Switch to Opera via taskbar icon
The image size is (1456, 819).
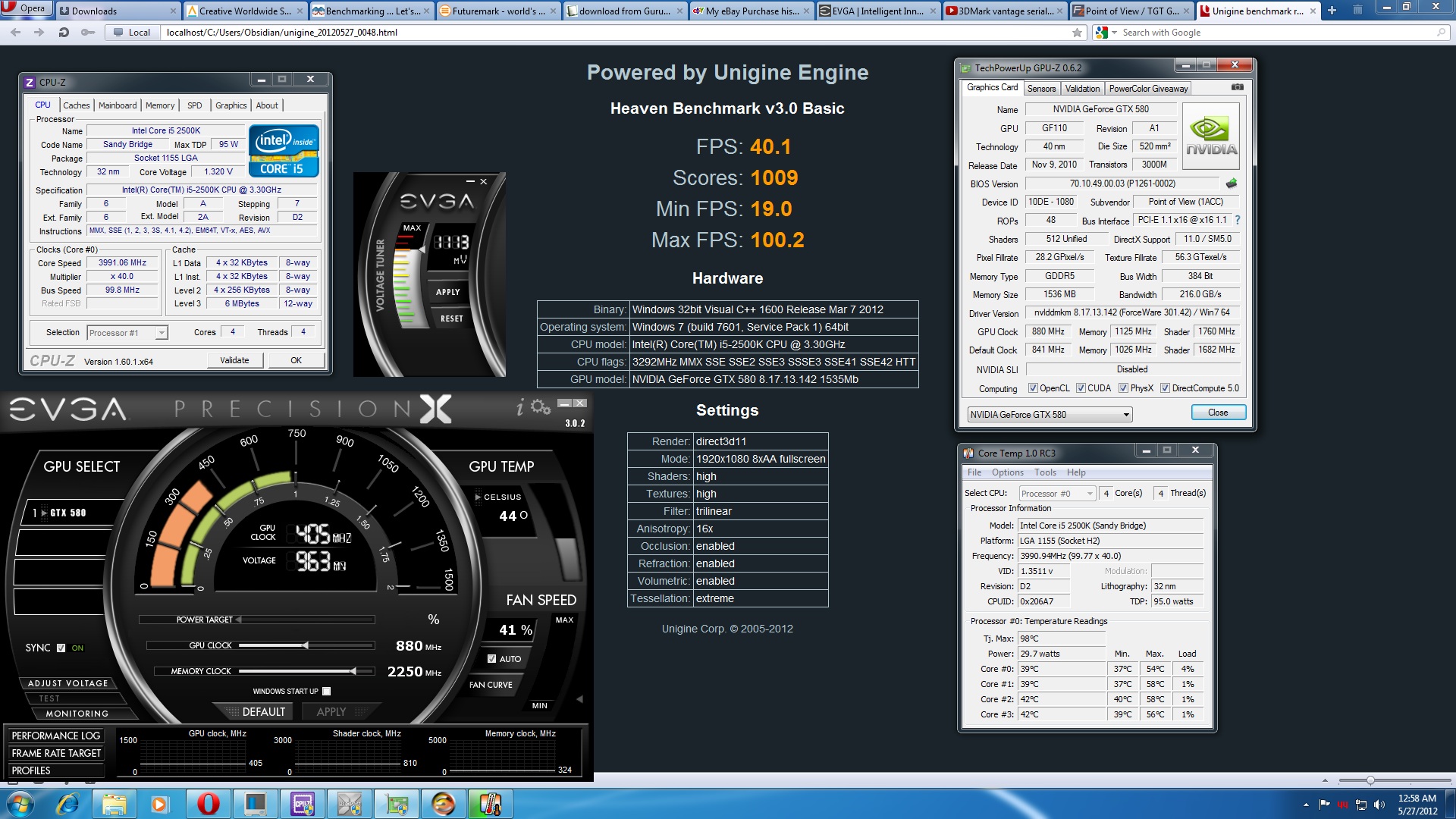tap(208, 804)
